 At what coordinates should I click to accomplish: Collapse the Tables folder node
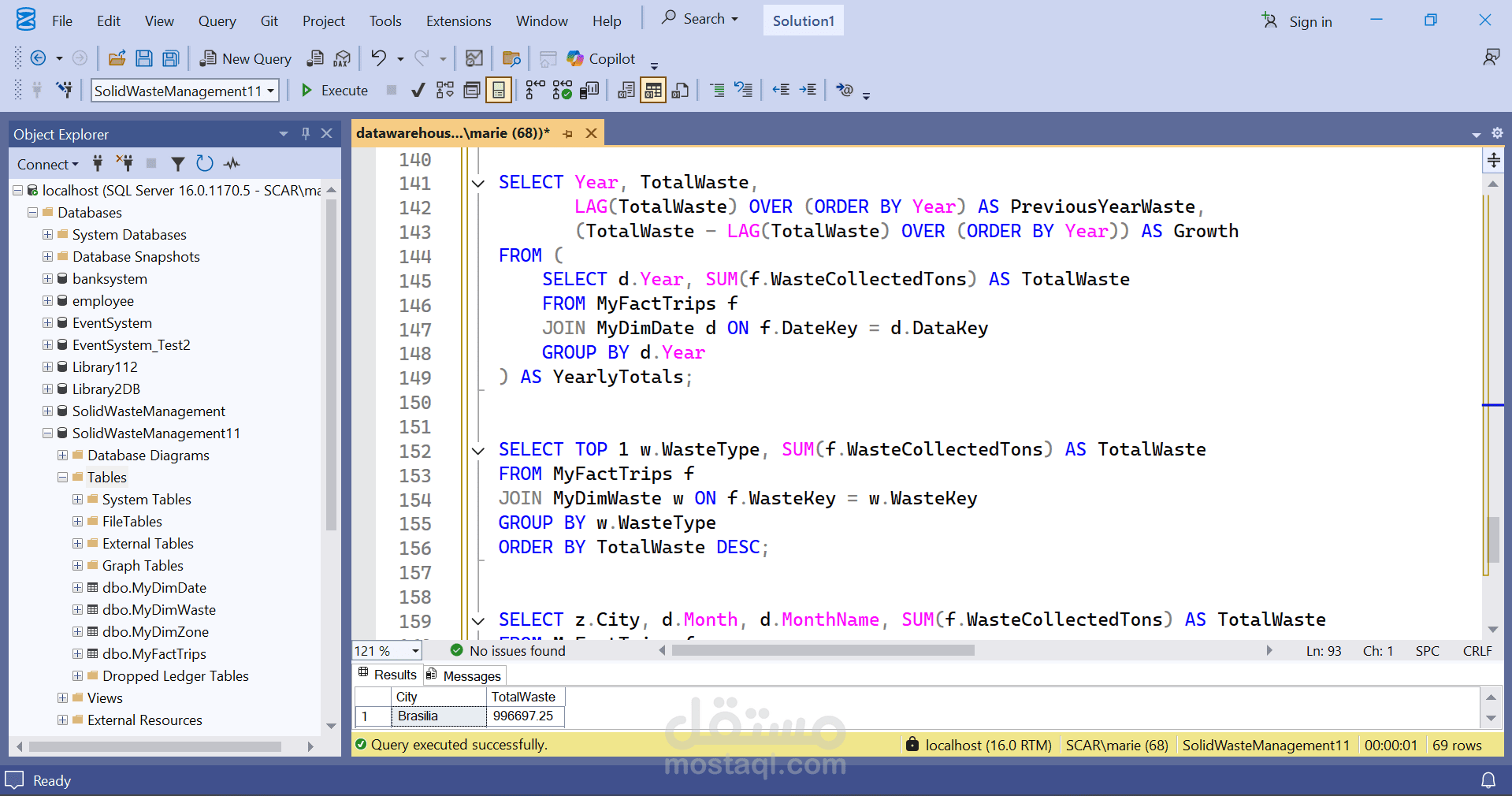click(62, 478)
